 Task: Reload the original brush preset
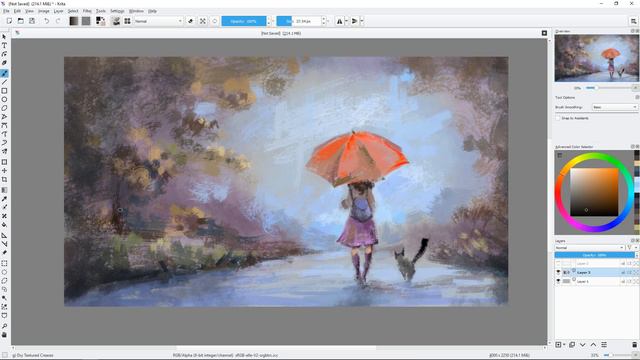[x=215, y=21]
